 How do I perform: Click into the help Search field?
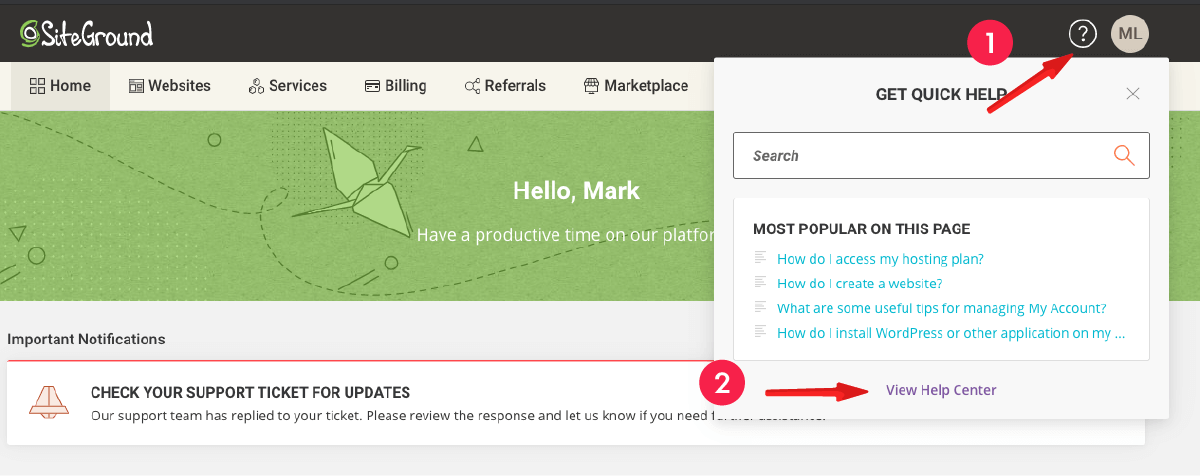[x=941, y=156]
